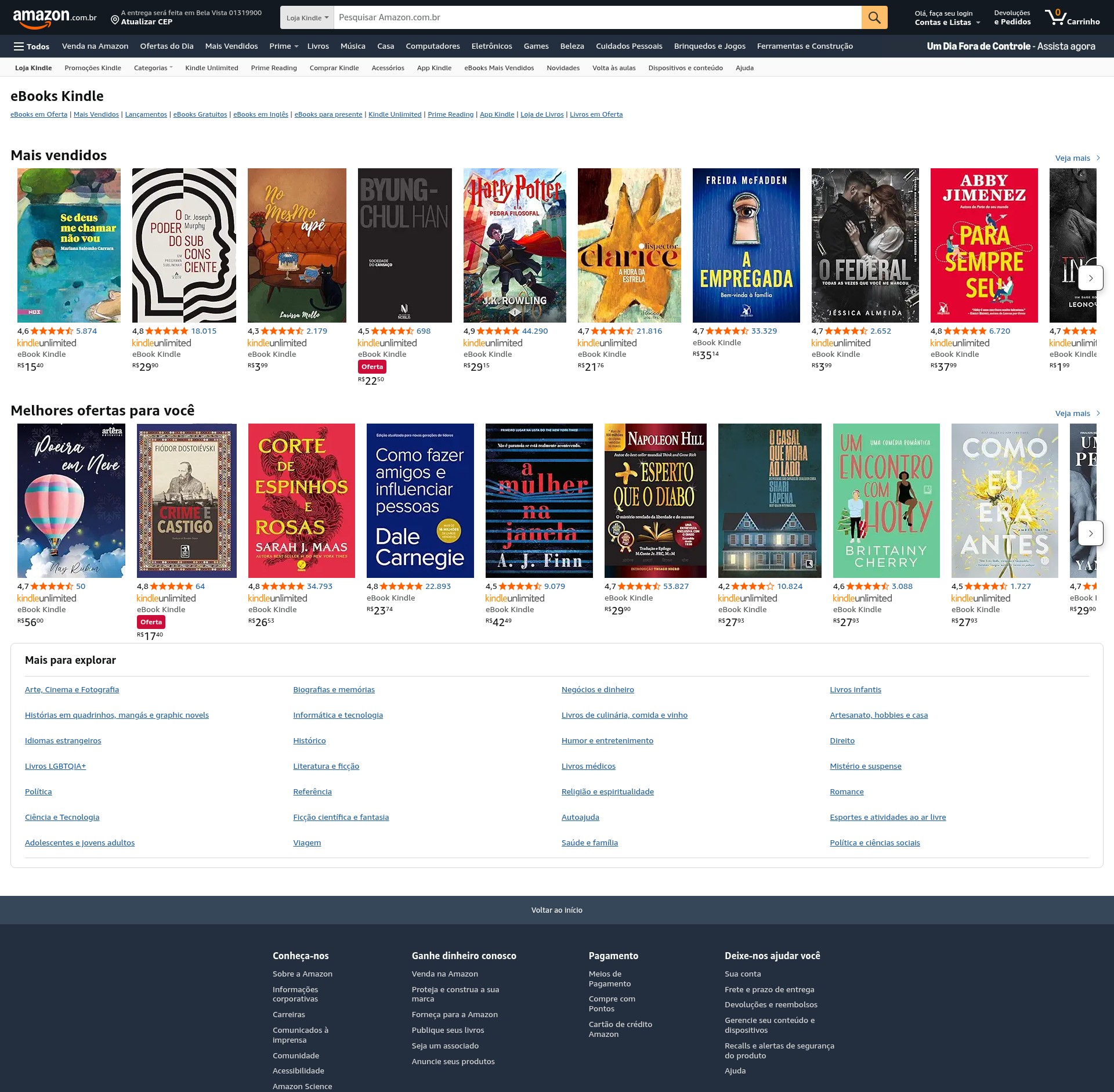The width and height of the screenshot is (1114, 1092).
Task: Click next arrow in Mais vendidos carousel
Action: (x=1090, y=278)
